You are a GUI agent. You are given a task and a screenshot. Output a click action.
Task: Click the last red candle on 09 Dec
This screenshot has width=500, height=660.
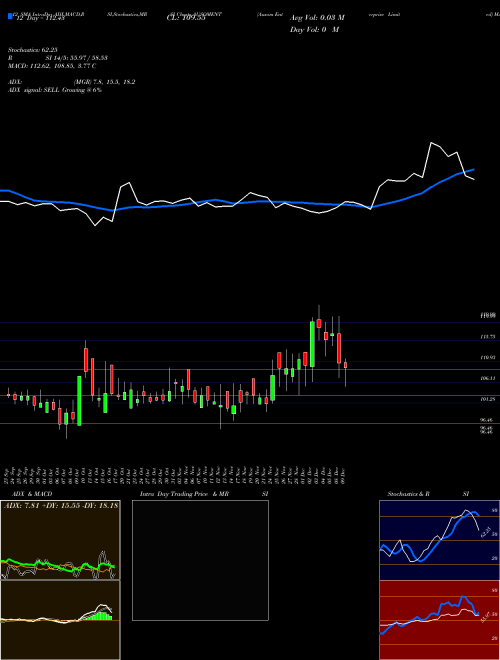[x=346, y=365]
